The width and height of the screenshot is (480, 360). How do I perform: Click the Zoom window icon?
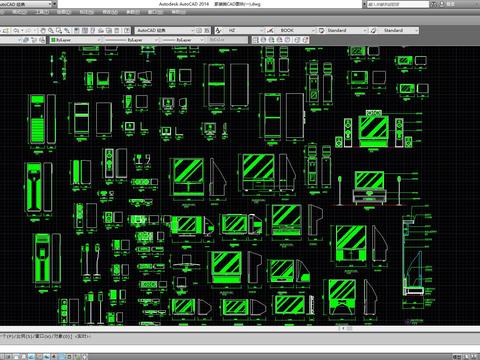click(59, 31)
